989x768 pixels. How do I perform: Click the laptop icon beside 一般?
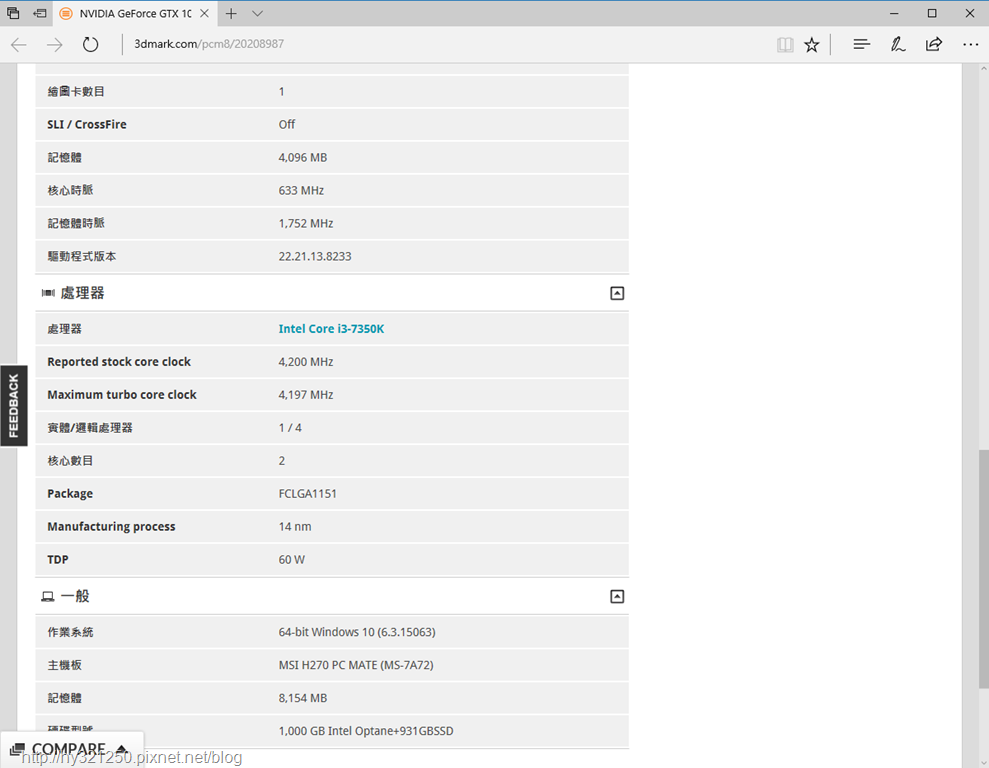(48, 596)
